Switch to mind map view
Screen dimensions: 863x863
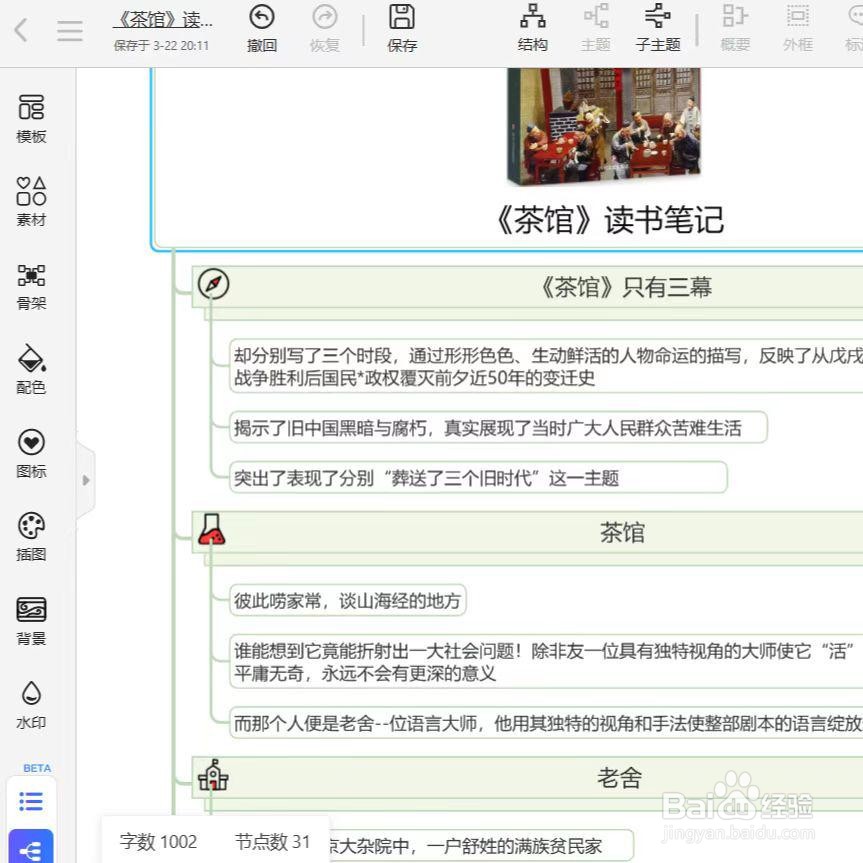[x=31, y=848]
